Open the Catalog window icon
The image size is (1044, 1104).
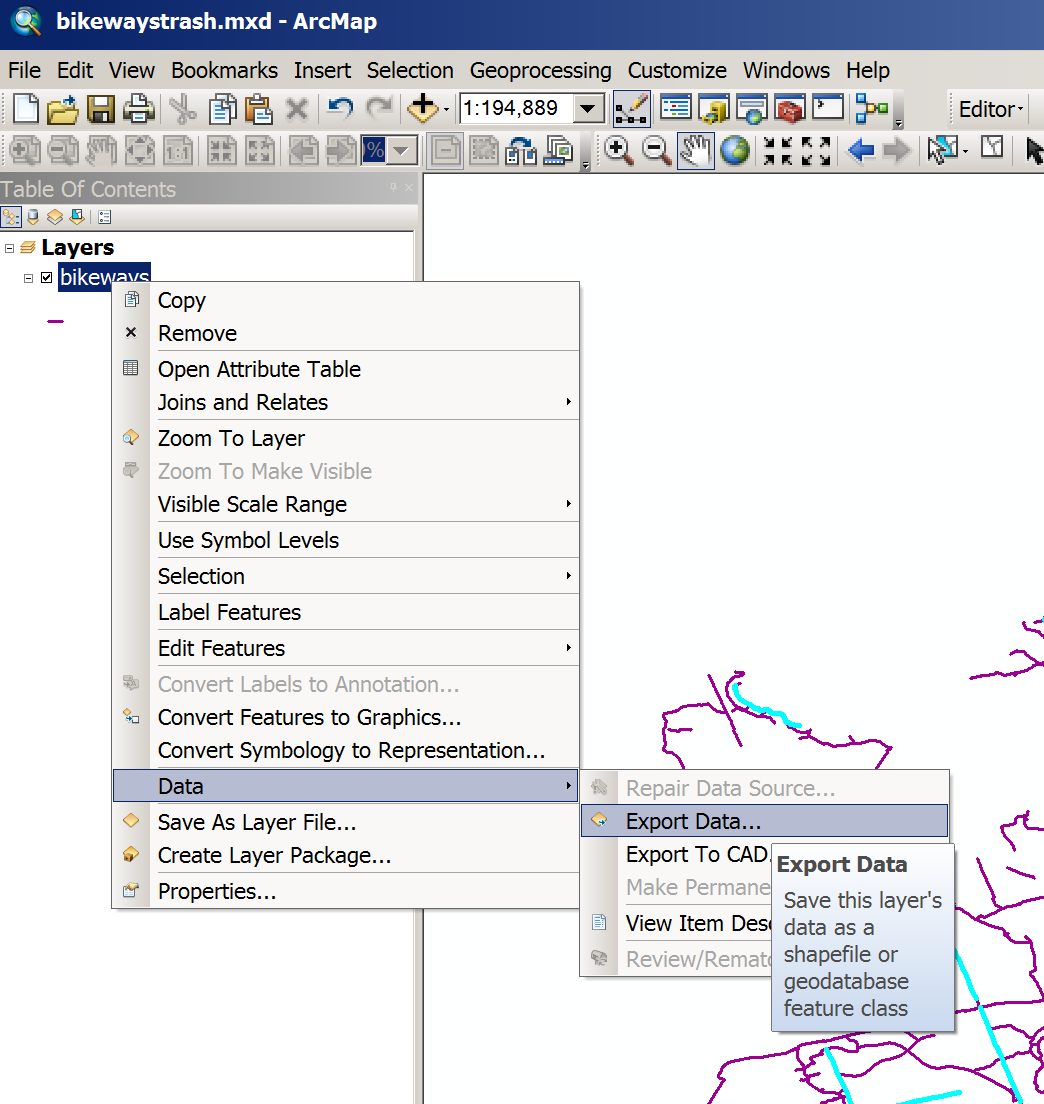tap(713, 108)
